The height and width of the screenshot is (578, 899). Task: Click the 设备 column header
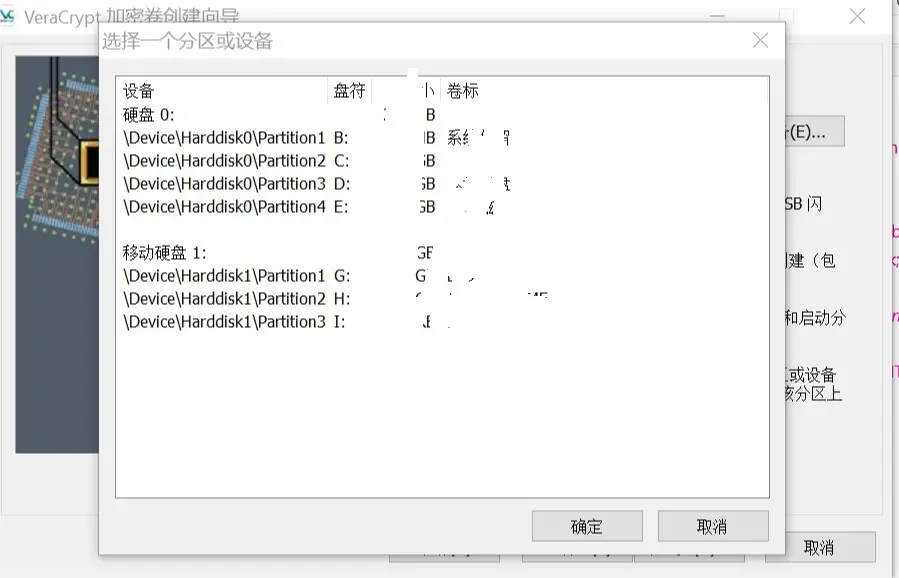[222, 91]
